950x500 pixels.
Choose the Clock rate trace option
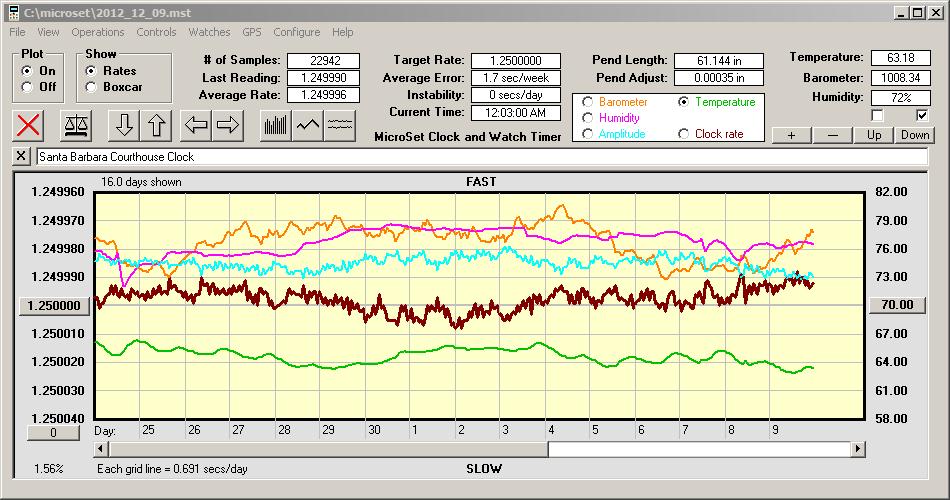click(x=684, y=134)
